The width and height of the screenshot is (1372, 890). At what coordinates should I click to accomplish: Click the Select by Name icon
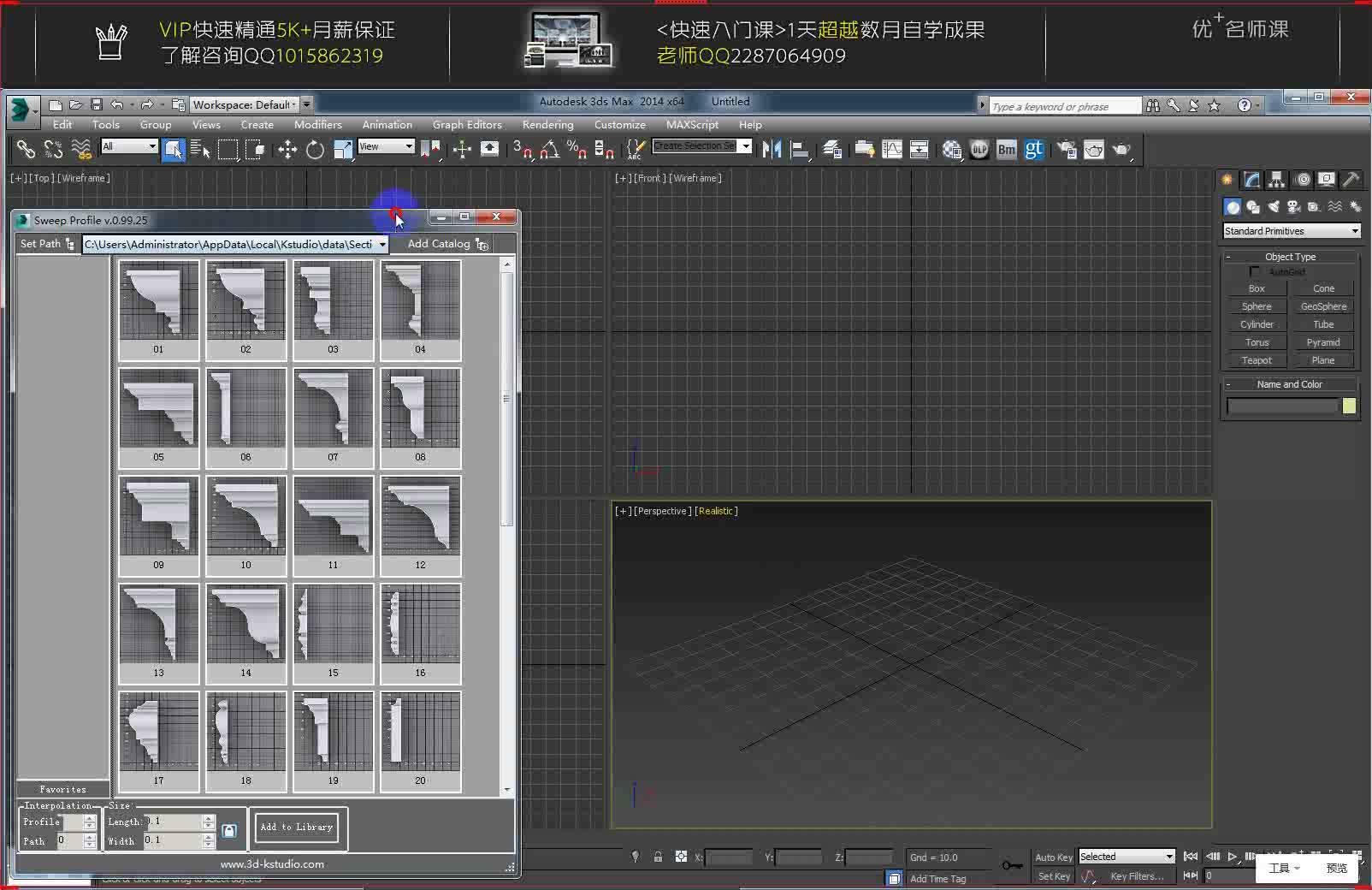[200, 150]
